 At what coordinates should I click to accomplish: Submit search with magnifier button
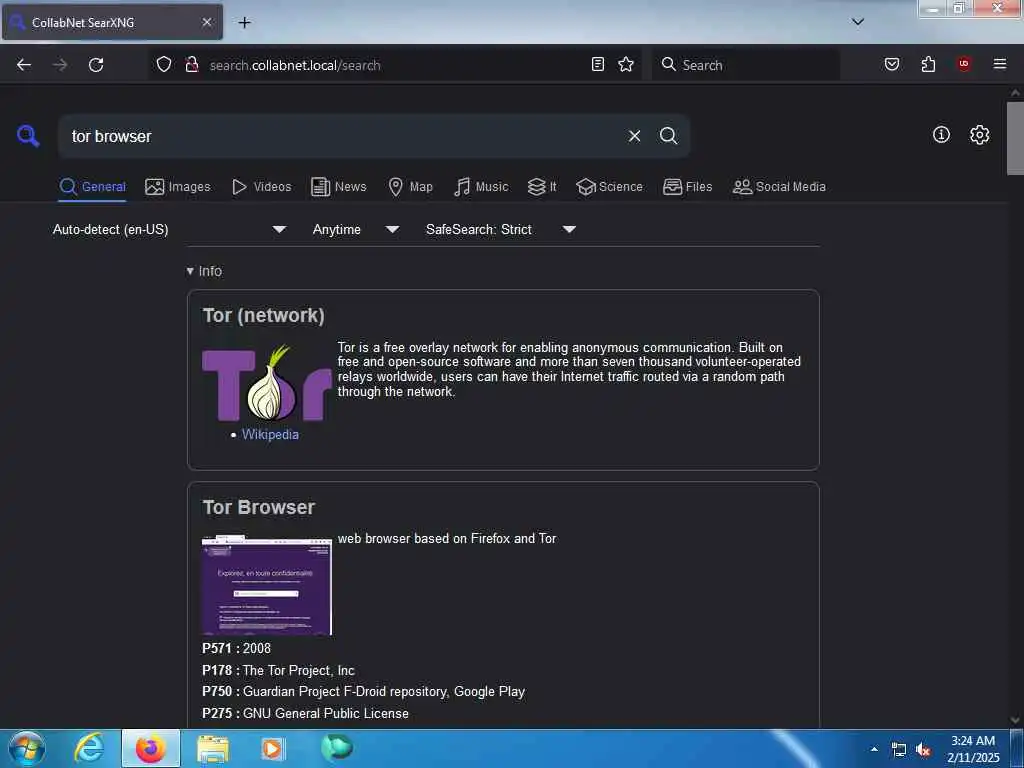[668, 136]
